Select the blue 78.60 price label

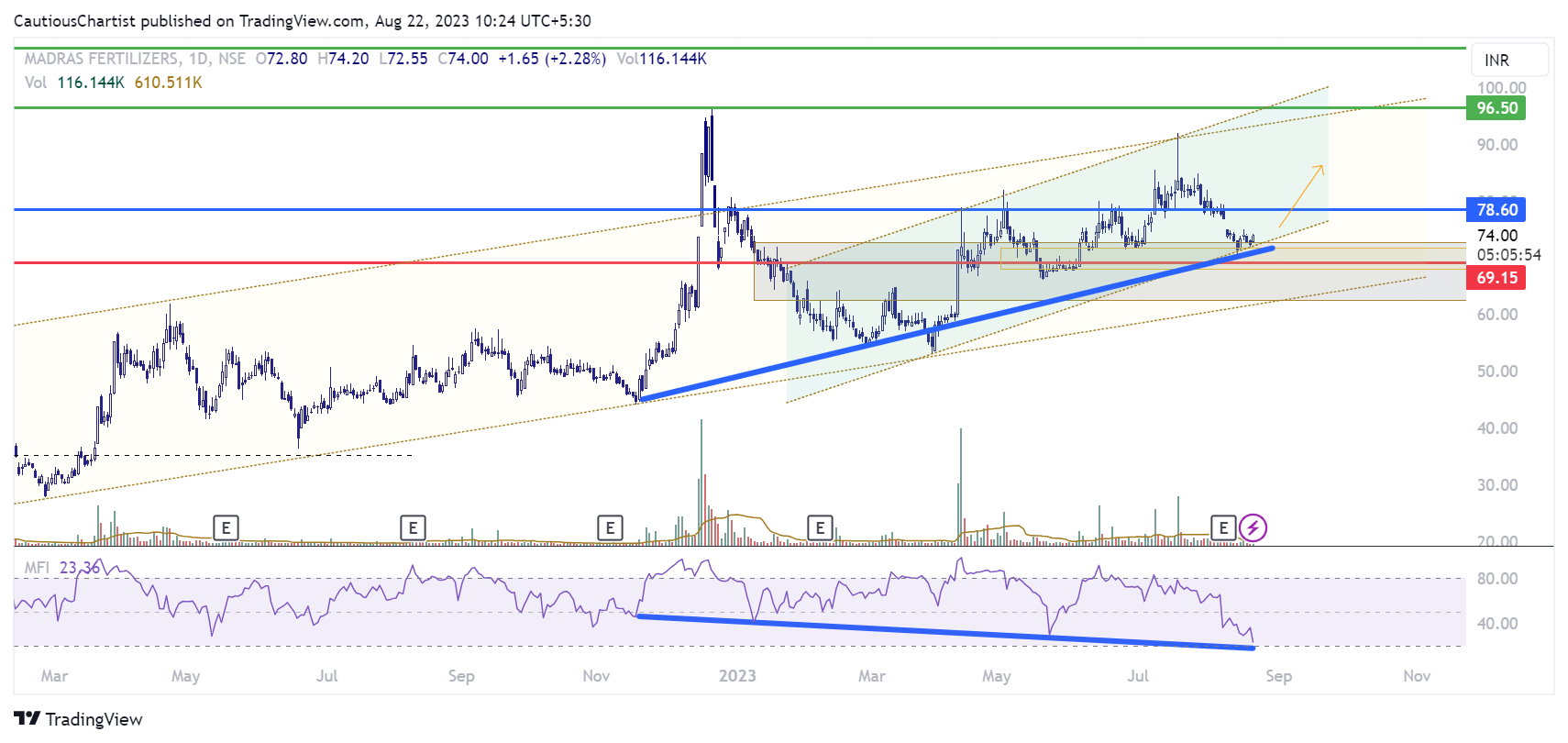tap(1496, 210)
